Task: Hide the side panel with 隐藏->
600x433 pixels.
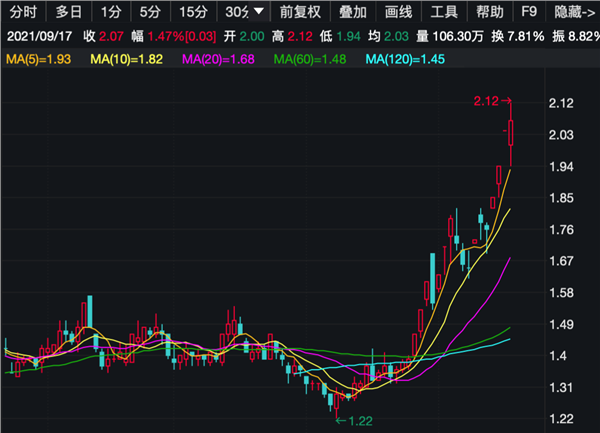Action: tap(575, 12)
